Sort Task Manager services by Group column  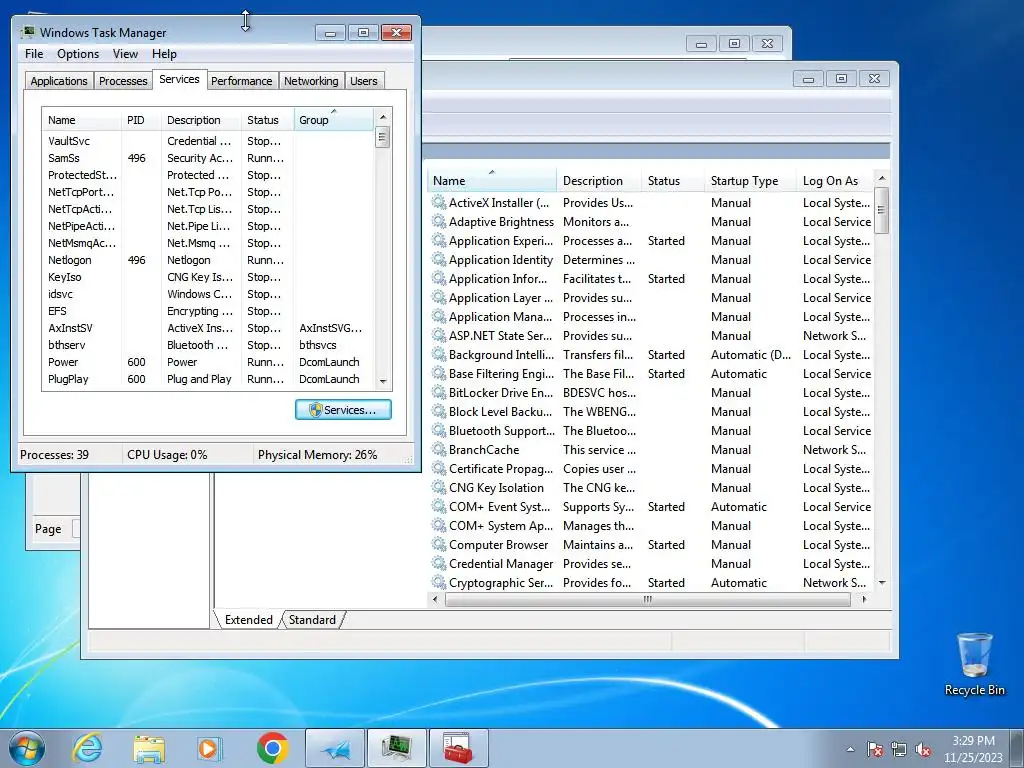point(334,120)
